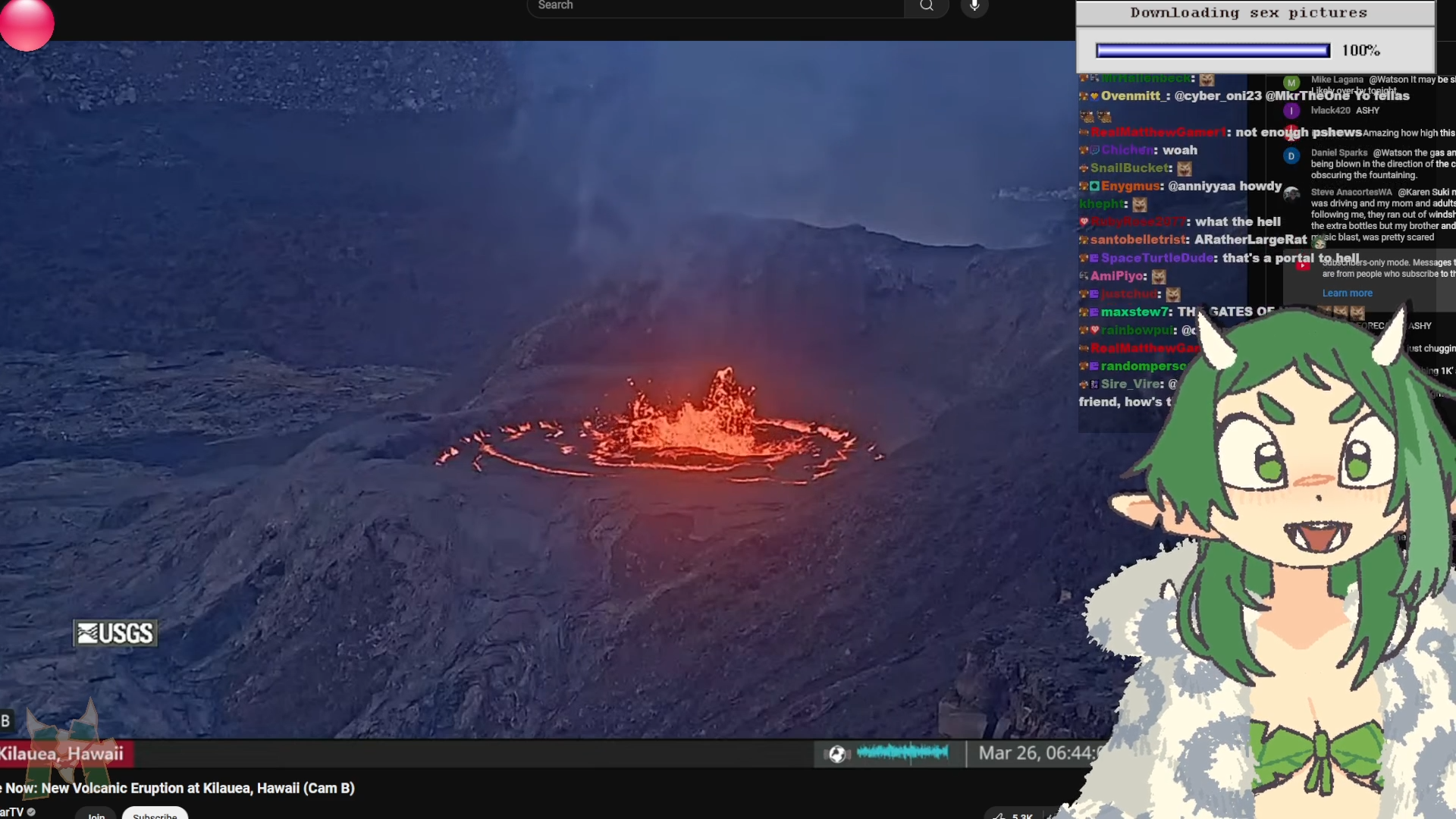This screenshot has height=819, width=1456.
Task: Click the like thumbs-up icon (5.3K)
Action: pyautogui.click(x=999, y=815)
